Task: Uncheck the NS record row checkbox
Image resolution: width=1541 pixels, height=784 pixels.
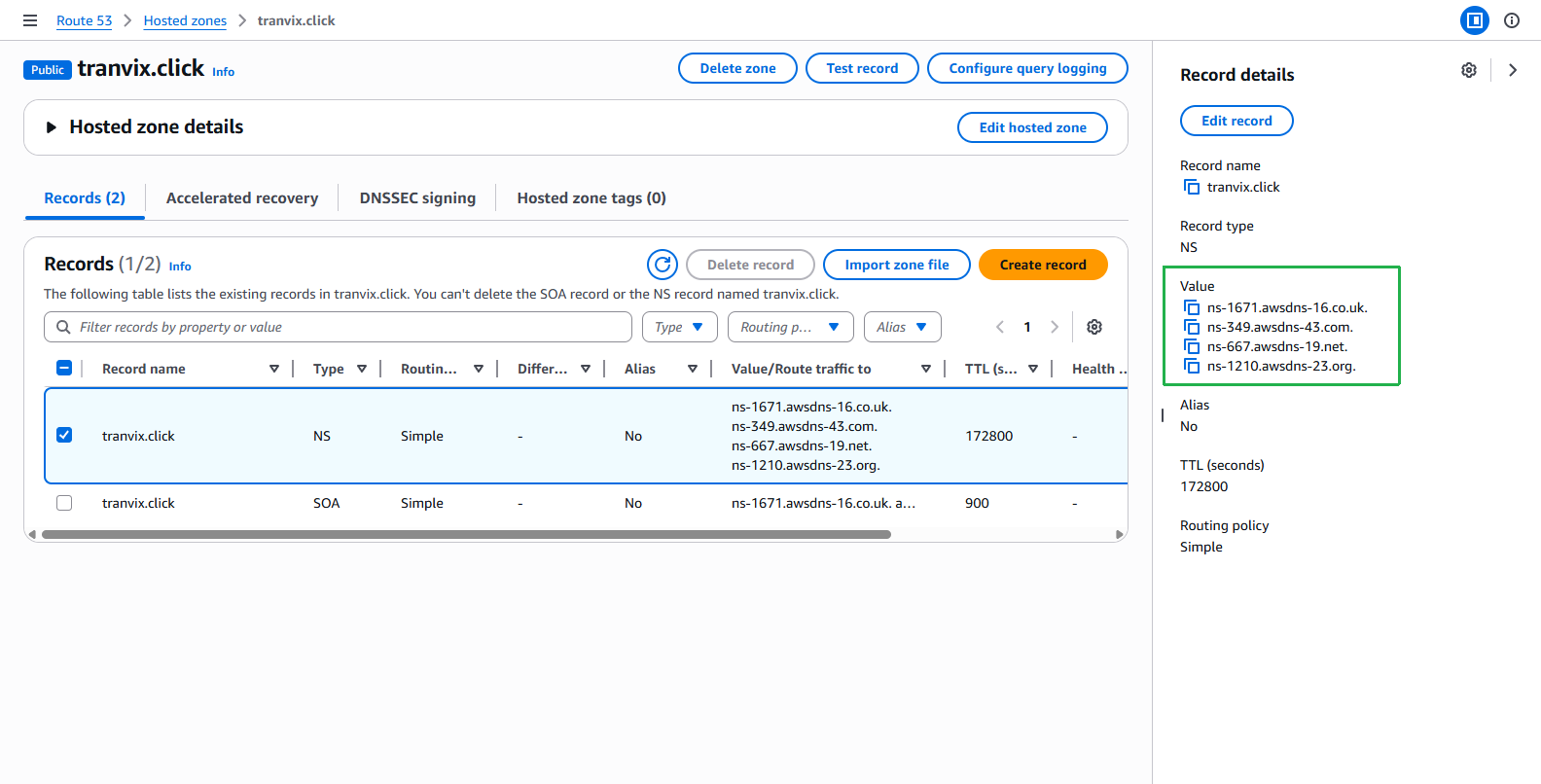Action: click(64, 435)
